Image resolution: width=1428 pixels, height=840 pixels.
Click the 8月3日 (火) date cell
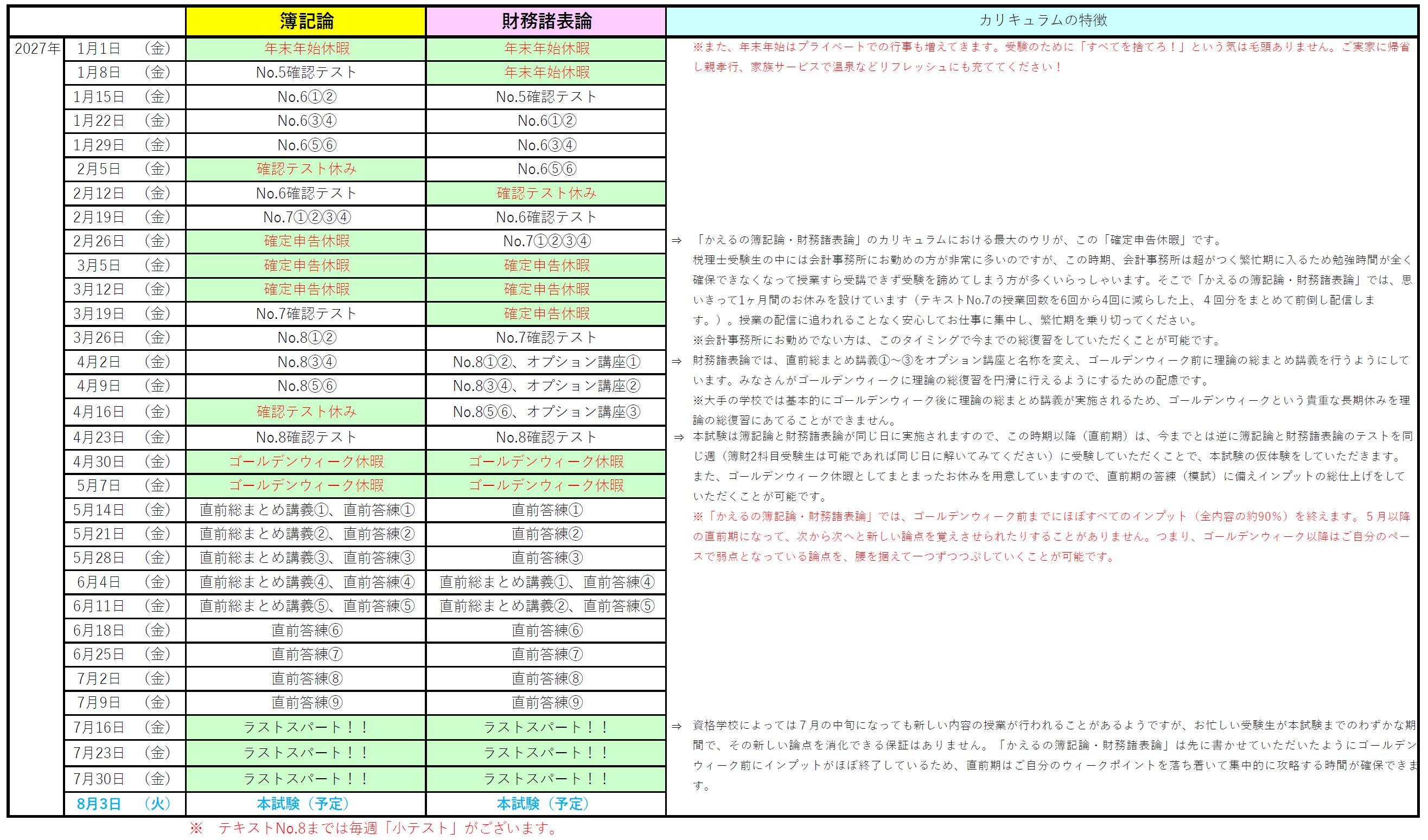coord(124,804)
